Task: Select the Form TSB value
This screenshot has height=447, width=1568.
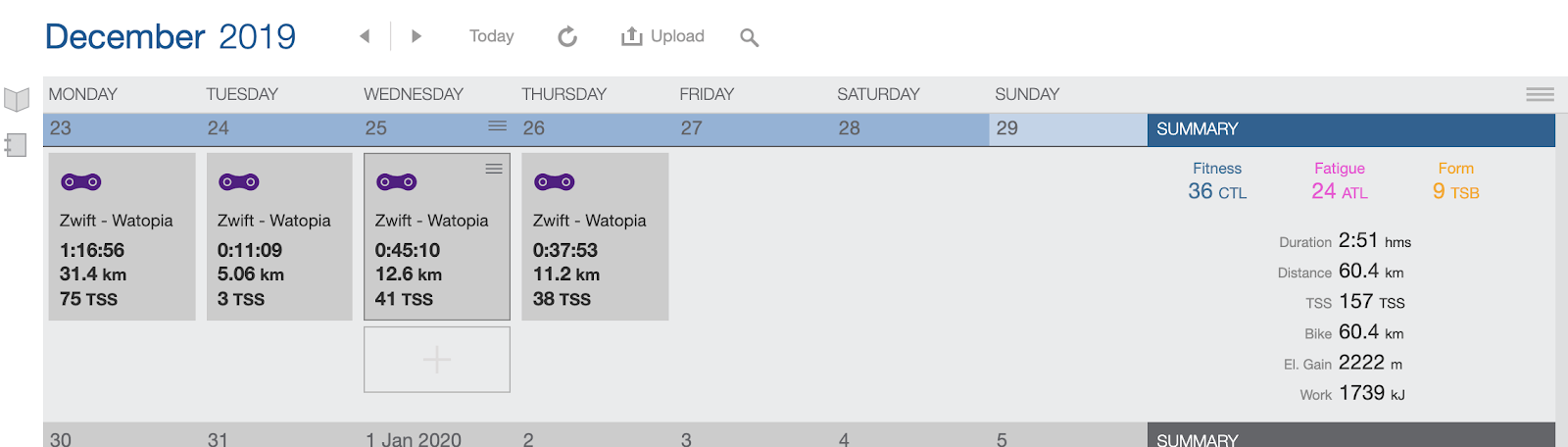Action: [x=1455, y=192]
